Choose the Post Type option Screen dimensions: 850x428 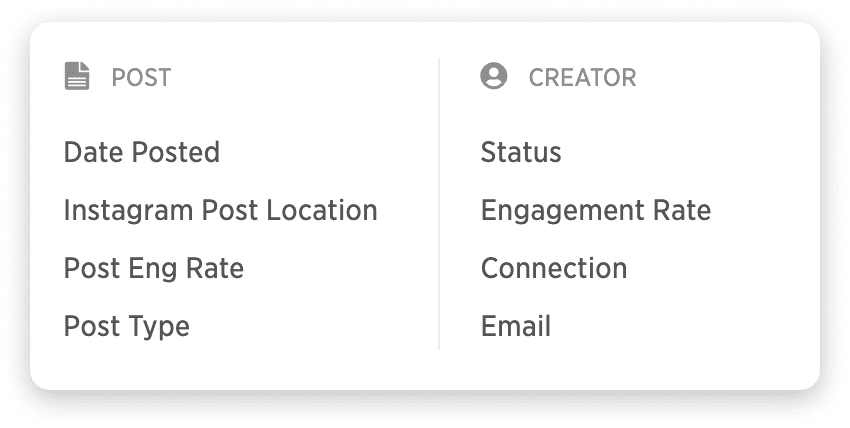pyautogui.click(x=127, y=326)
